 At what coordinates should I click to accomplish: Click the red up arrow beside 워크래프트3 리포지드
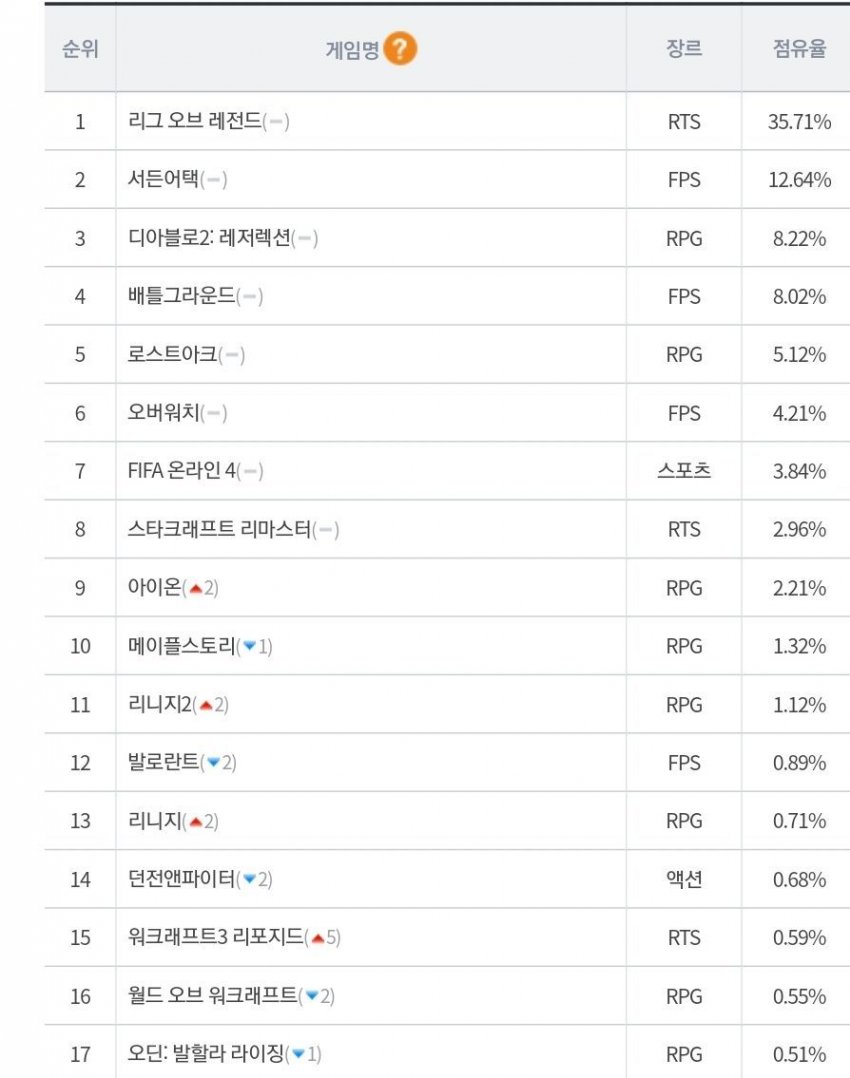317,938
